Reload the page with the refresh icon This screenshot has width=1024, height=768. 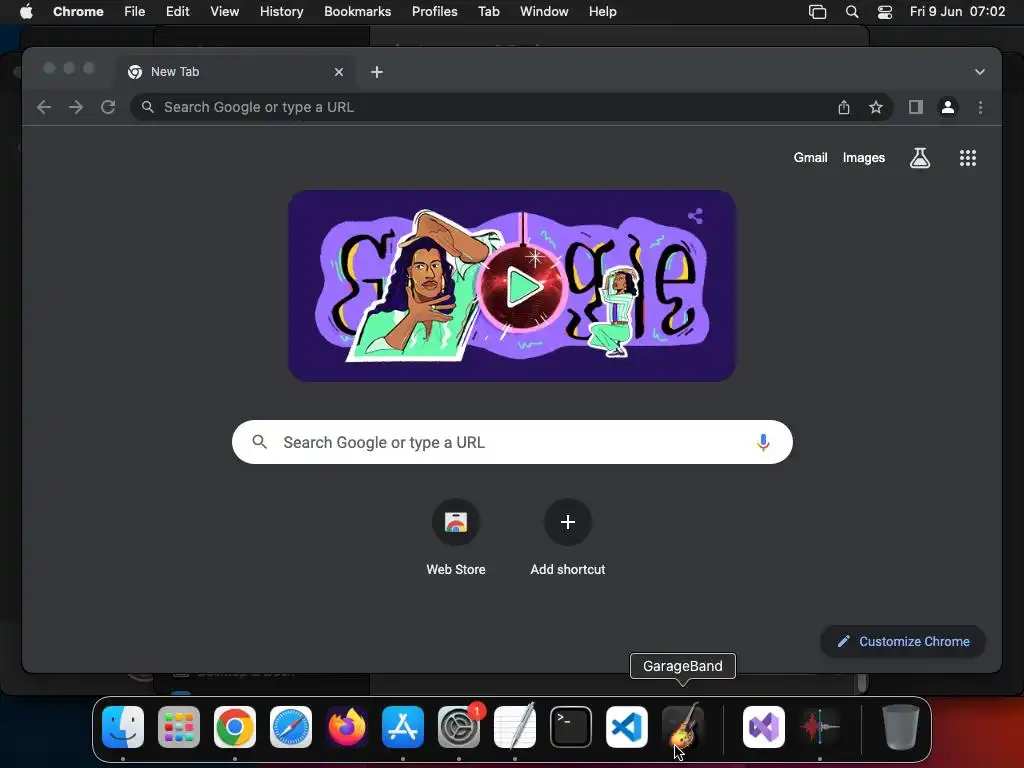(x=108, y=107)
